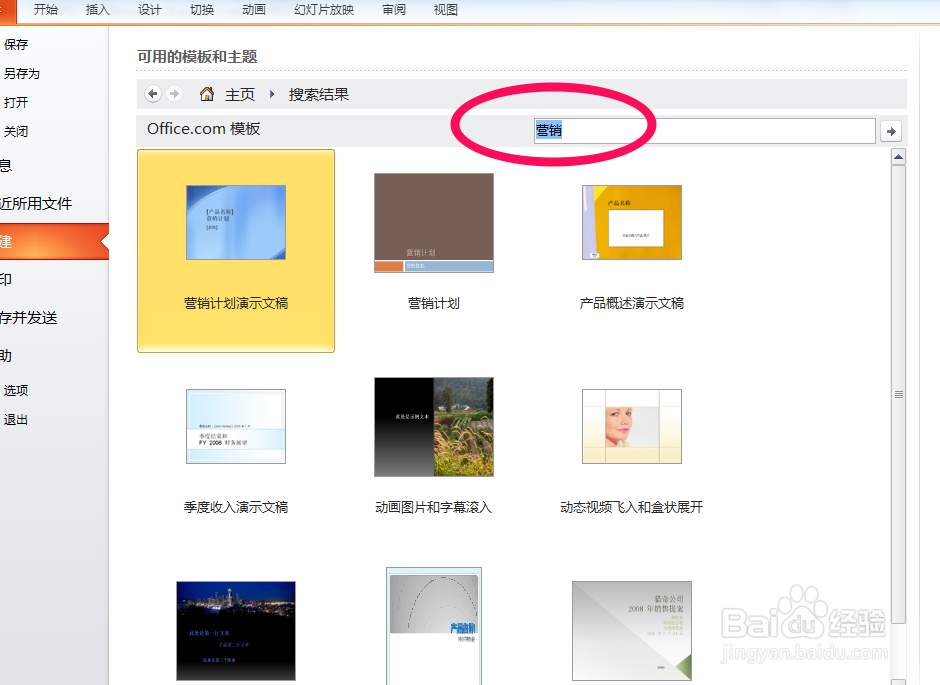Image resolution: width=940 pixels, height=685 pixels.
Task: Select the 季度收入演示文稿 template thumbnail
Action: click(x=236, y=426)
